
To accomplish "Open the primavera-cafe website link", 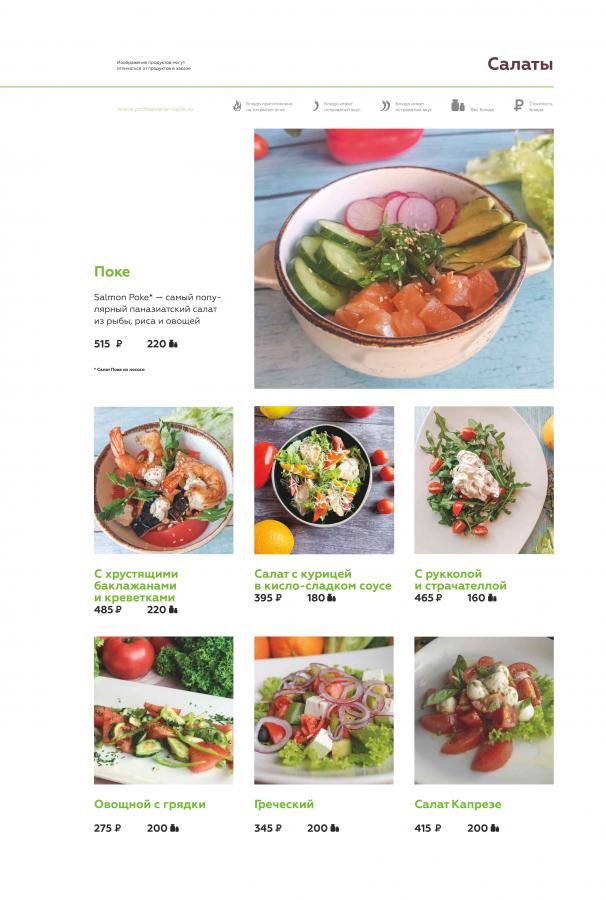I will click(156, 108).
